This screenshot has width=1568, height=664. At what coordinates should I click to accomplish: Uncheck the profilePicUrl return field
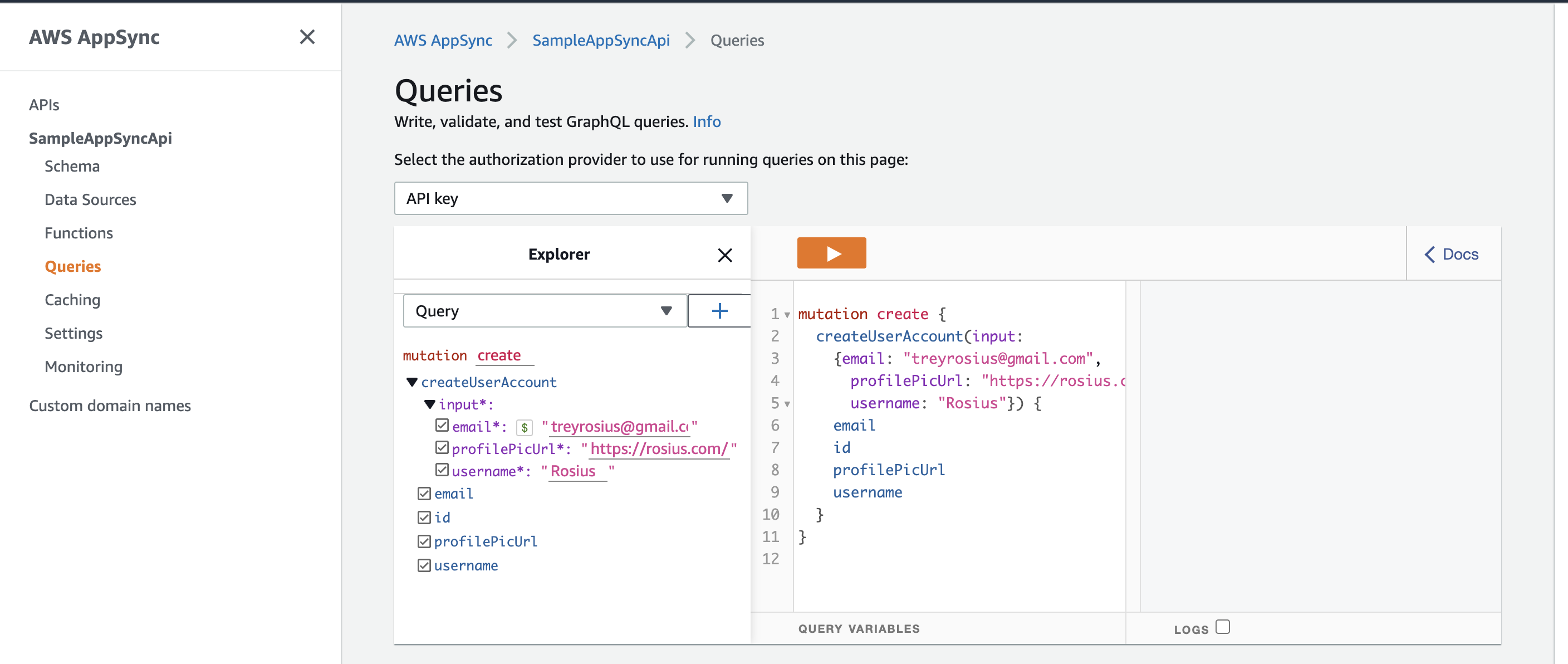pyautogui.click(x=424, y=541)
